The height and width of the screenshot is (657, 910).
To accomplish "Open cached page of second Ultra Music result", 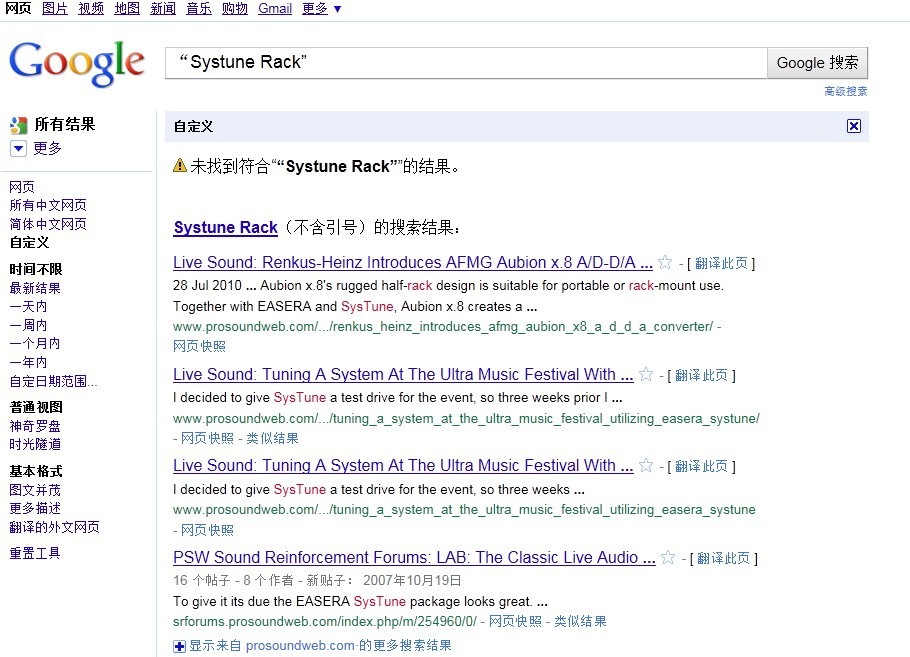I will point(207,530).
